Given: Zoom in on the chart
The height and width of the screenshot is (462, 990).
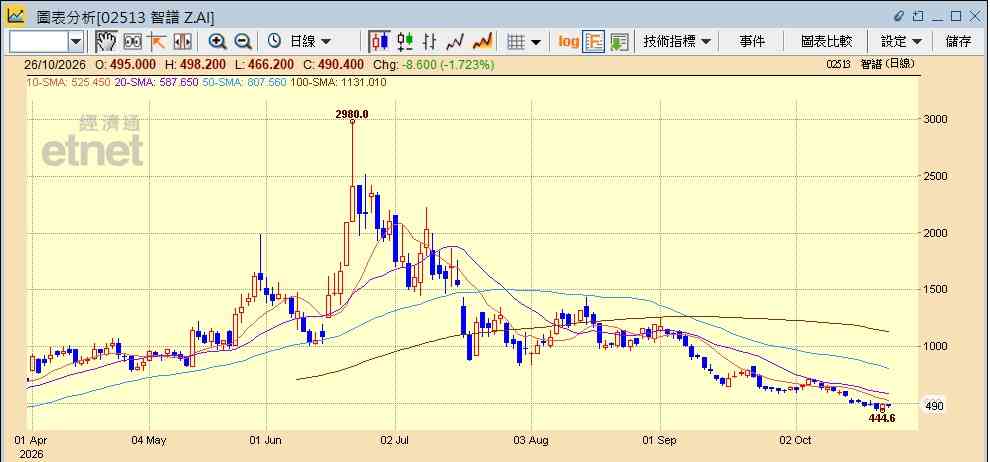Looking at the screenshot, I should pos(218,42).
